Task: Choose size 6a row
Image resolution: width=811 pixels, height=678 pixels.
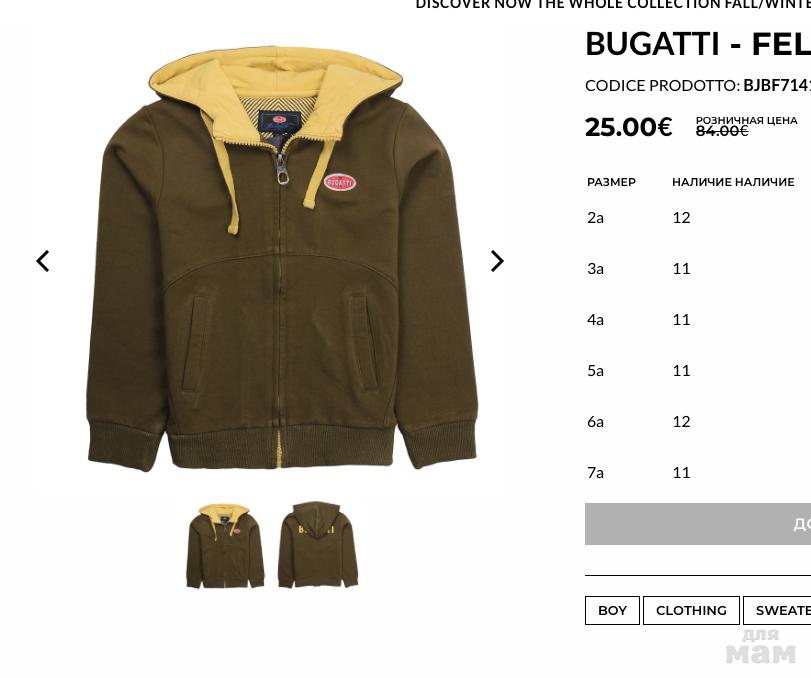Action: pos(698,421)
